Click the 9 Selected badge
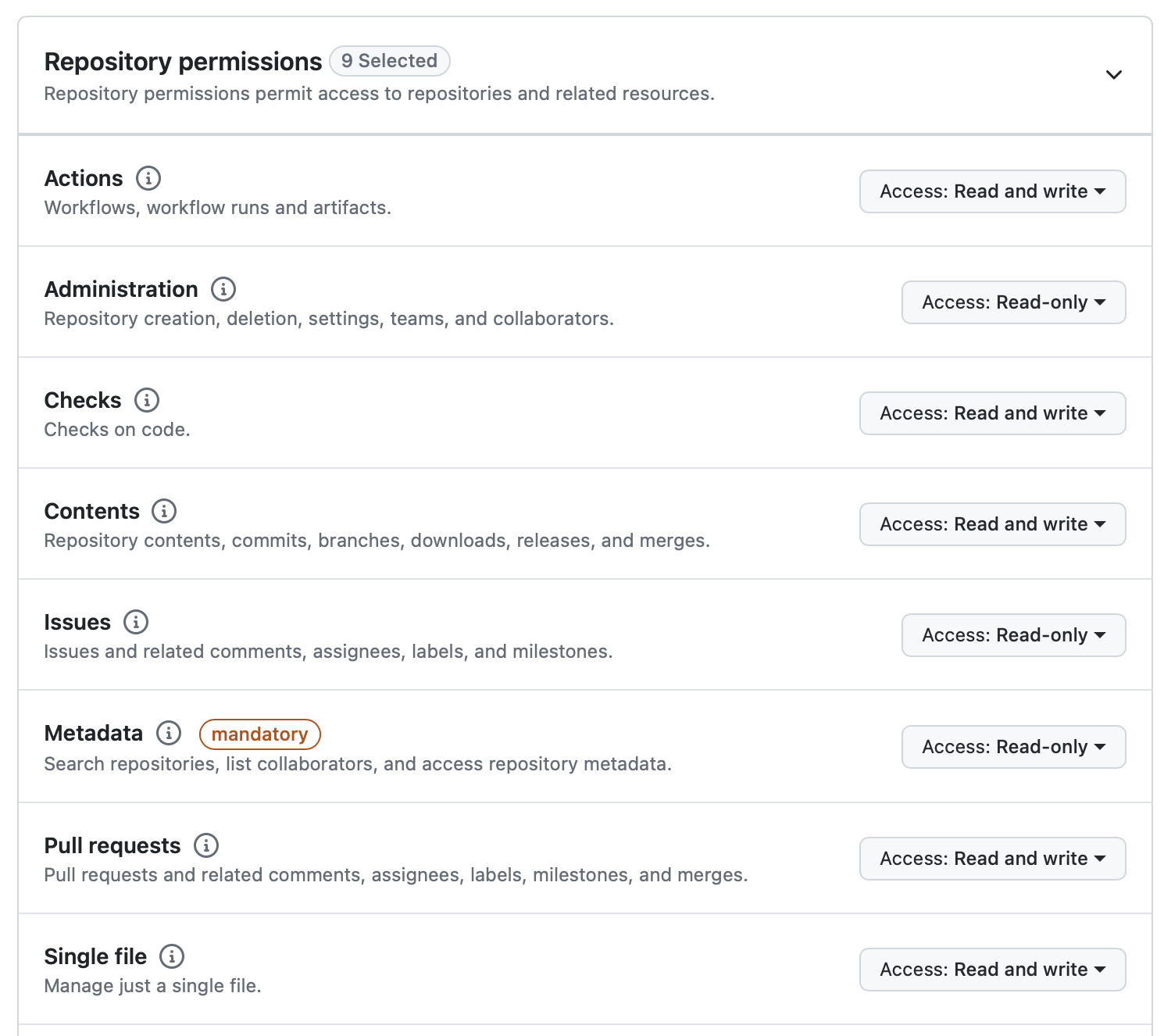1164x1036 pixels. coord(390,60)
